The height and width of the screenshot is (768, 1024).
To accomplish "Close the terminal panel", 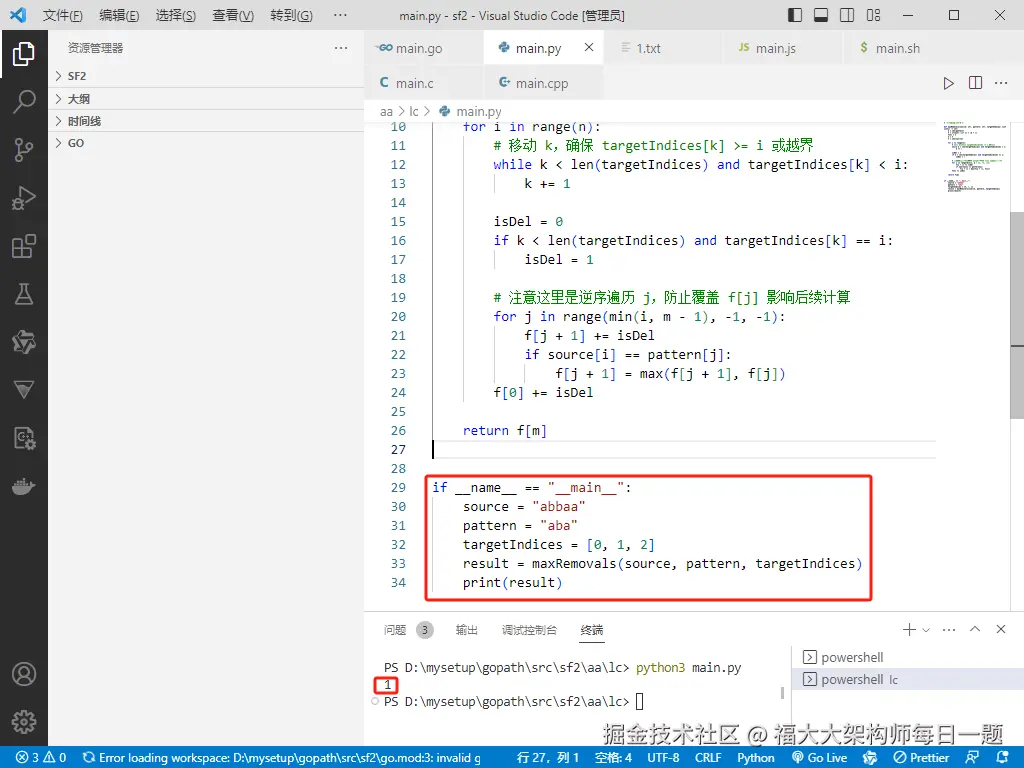I will 1001,629.
